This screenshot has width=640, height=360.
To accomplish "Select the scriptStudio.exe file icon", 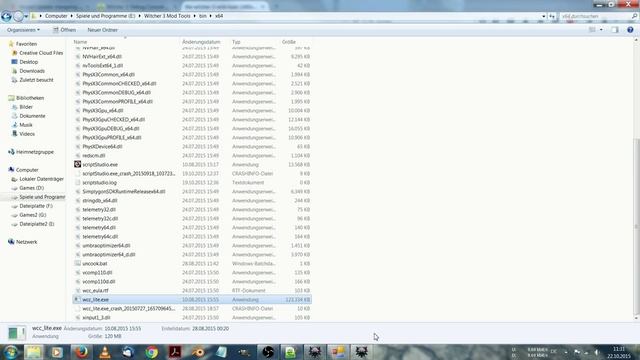I will tap(78, 164).
